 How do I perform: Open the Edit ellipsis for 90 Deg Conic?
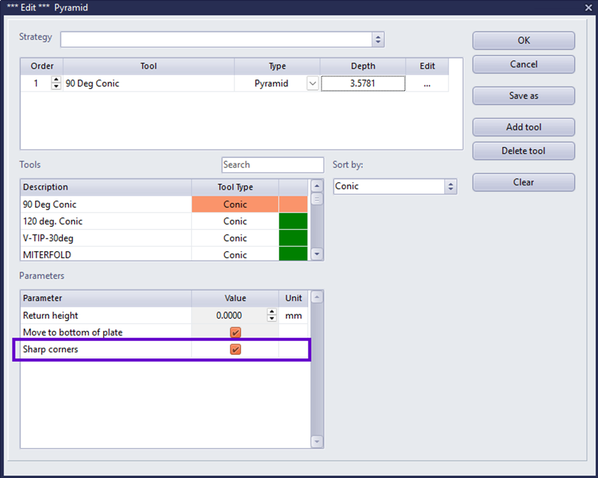tap(427, 84)
